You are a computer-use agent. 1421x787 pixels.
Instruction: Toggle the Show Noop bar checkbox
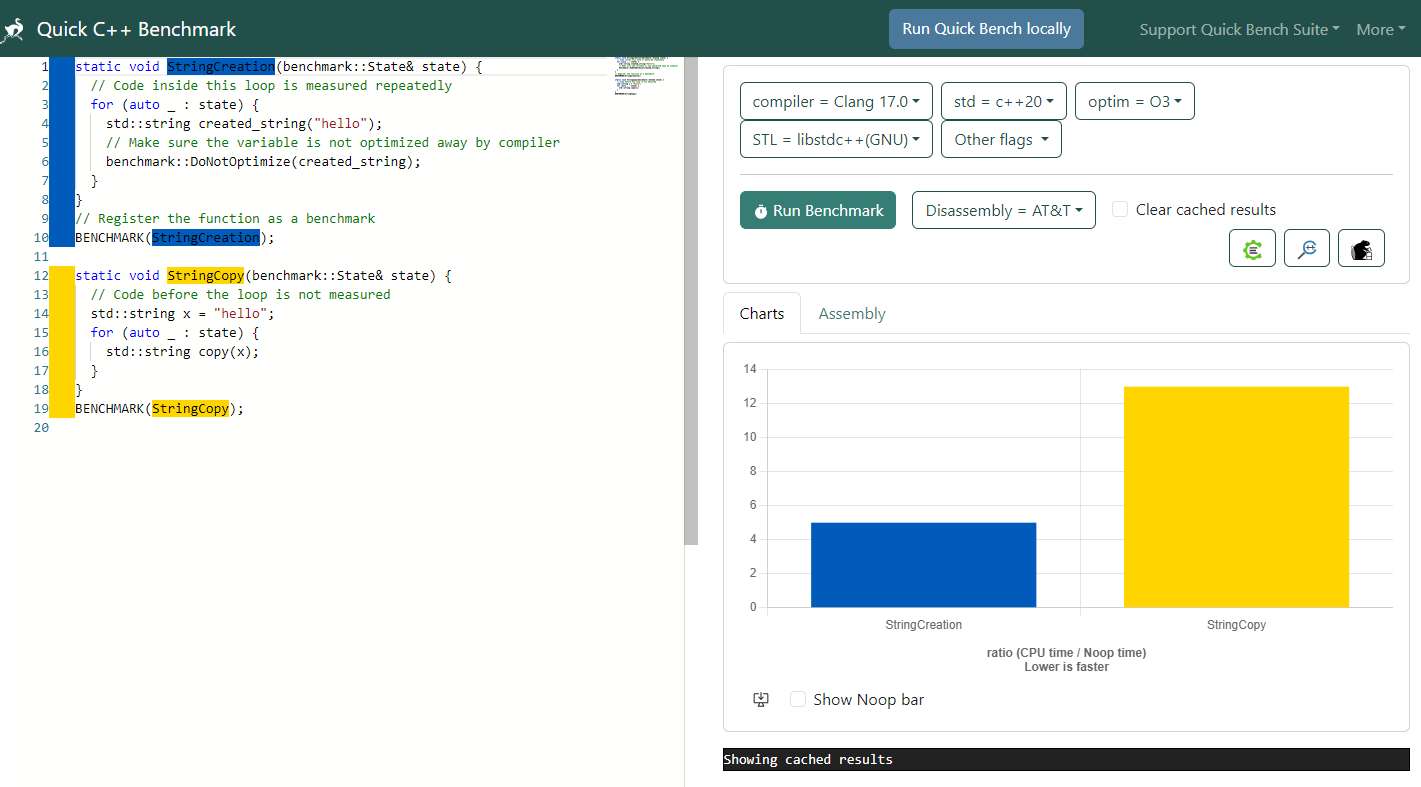point(798,700)
